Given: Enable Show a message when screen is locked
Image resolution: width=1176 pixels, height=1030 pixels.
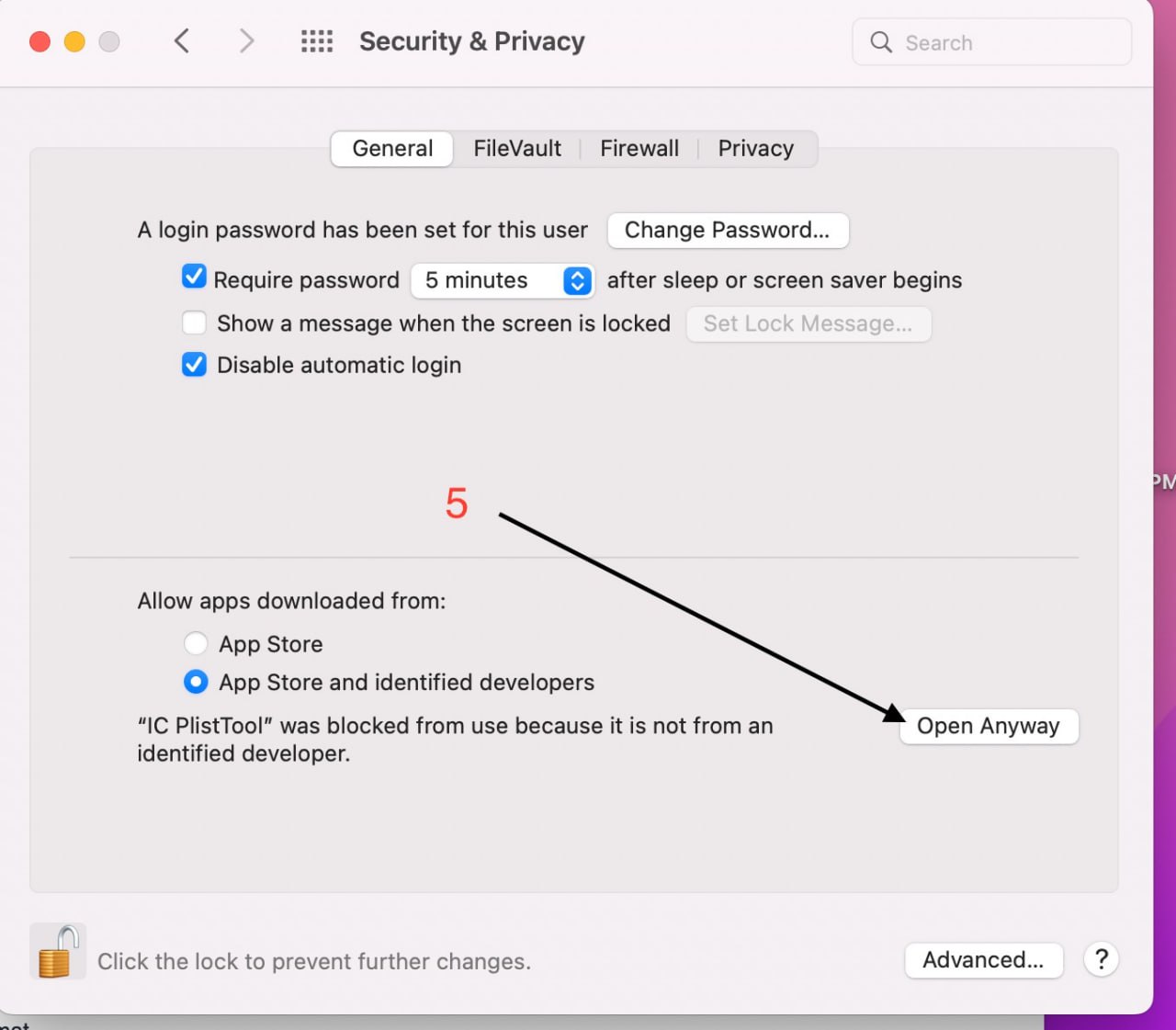Looking at the screenshot, I should tap(194, 323).
